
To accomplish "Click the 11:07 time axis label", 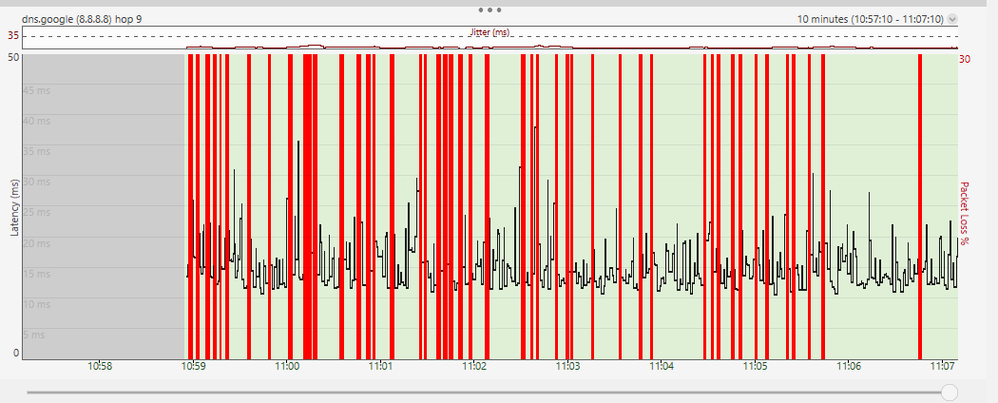I will [x=945, y=366].
